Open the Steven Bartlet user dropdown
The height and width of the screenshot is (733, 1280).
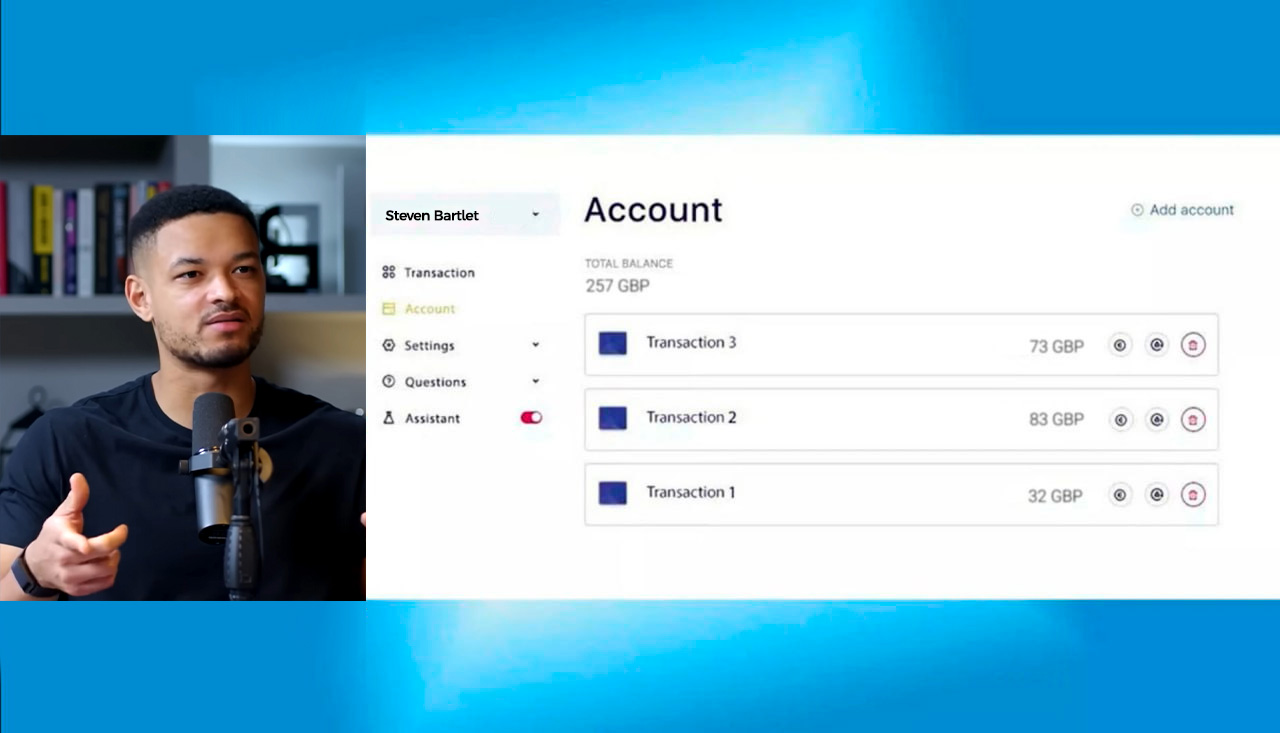[465, 215]
